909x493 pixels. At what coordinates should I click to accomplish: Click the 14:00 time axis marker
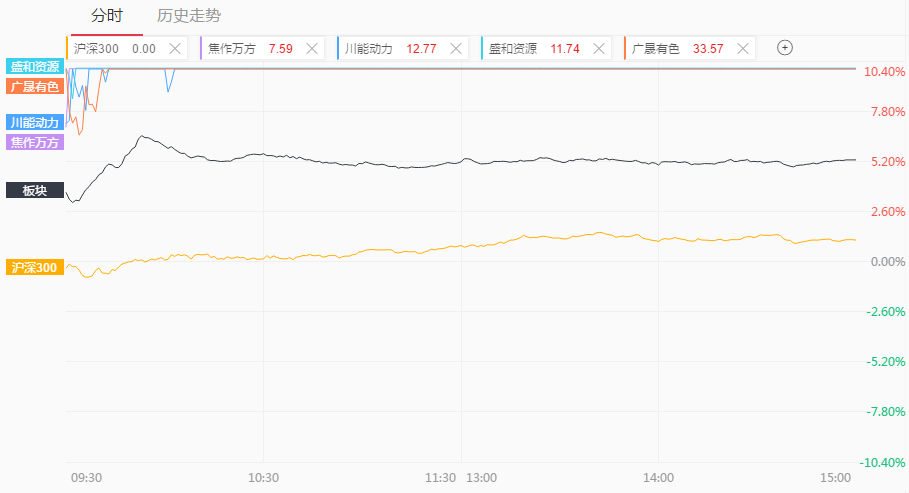658,477
